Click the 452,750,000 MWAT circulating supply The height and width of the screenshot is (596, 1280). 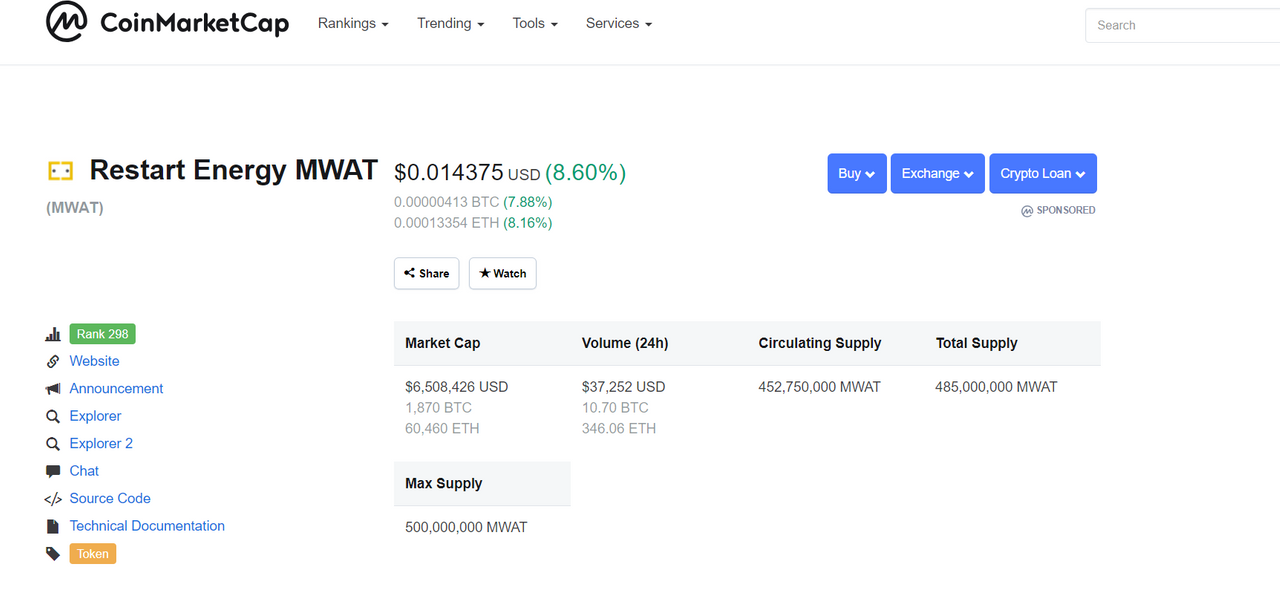[820, 387]
